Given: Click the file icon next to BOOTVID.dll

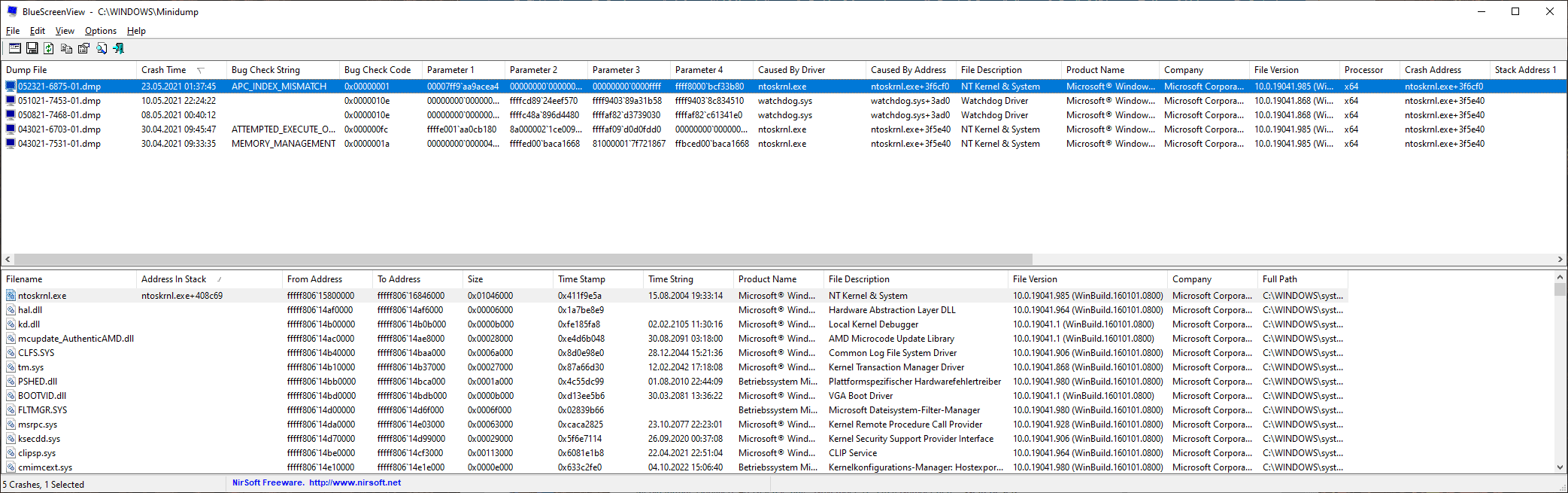Looking at the screenshot, I should 11,396.
